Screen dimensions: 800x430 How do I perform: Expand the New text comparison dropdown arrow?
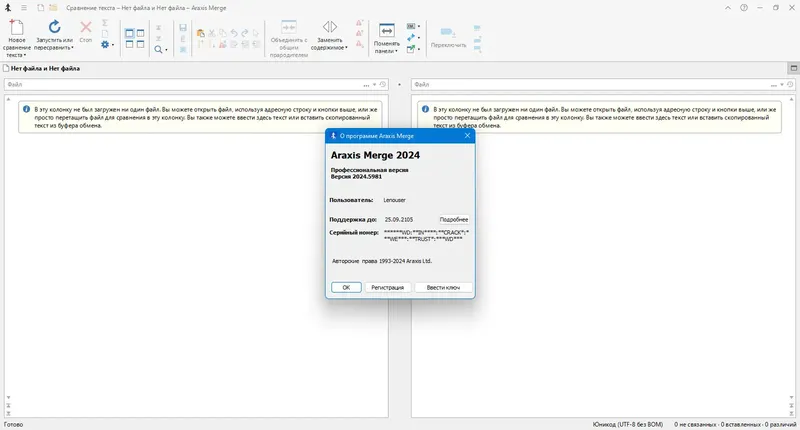(24, 55)
